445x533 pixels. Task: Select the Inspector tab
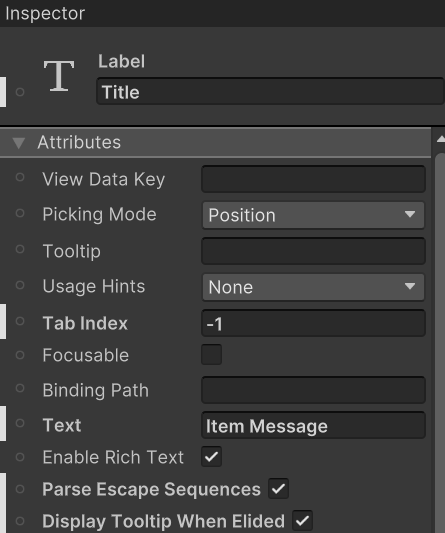click(x=45, y=14)
